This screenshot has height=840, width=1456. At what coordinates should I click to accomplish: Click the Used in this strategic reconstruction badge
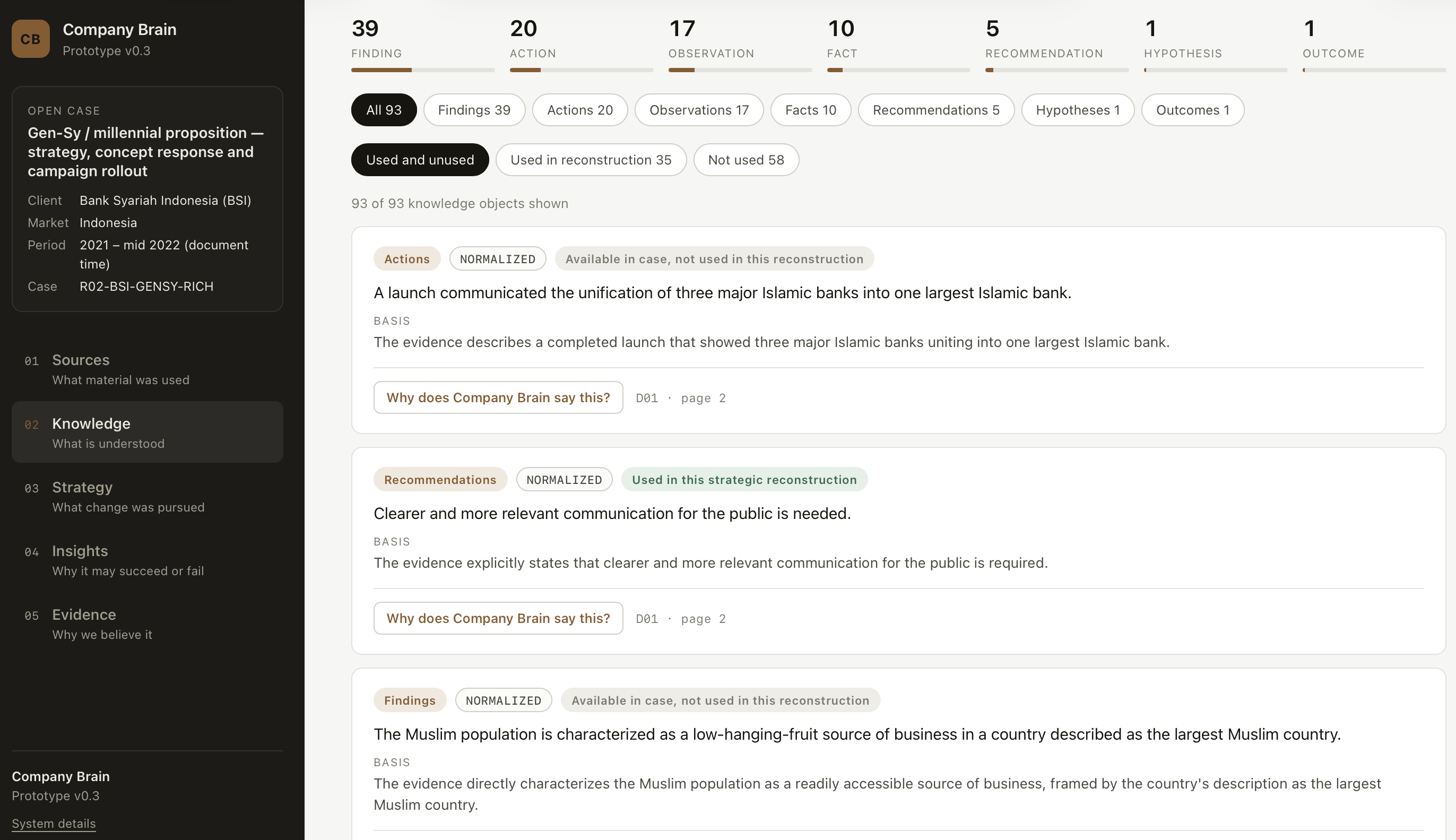click(x=744, y=479)
